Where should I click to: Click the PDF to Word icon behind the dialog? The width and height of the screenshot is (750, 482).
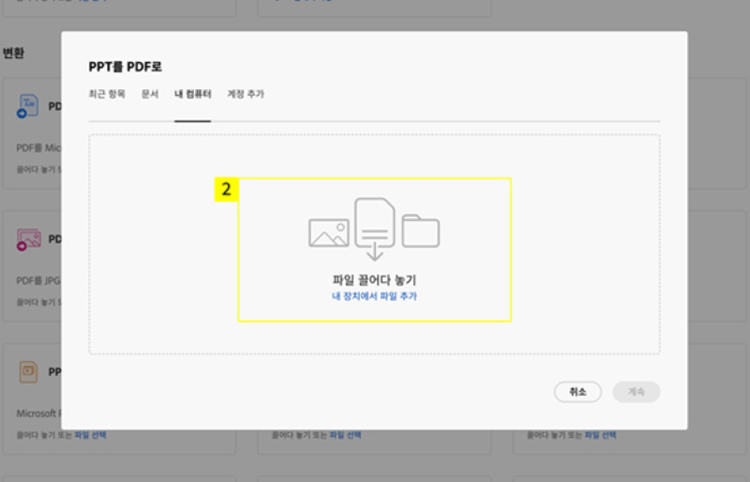28,106
